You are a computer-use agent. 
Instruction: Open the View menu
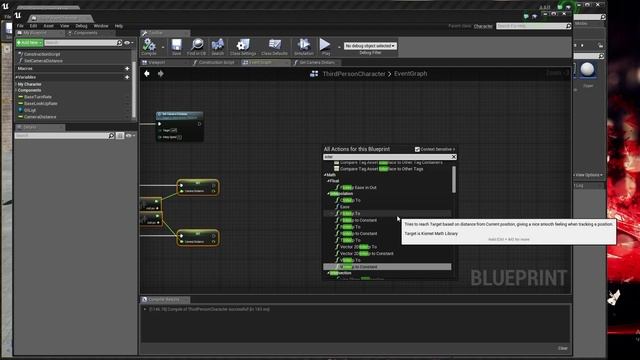(64, 26)
